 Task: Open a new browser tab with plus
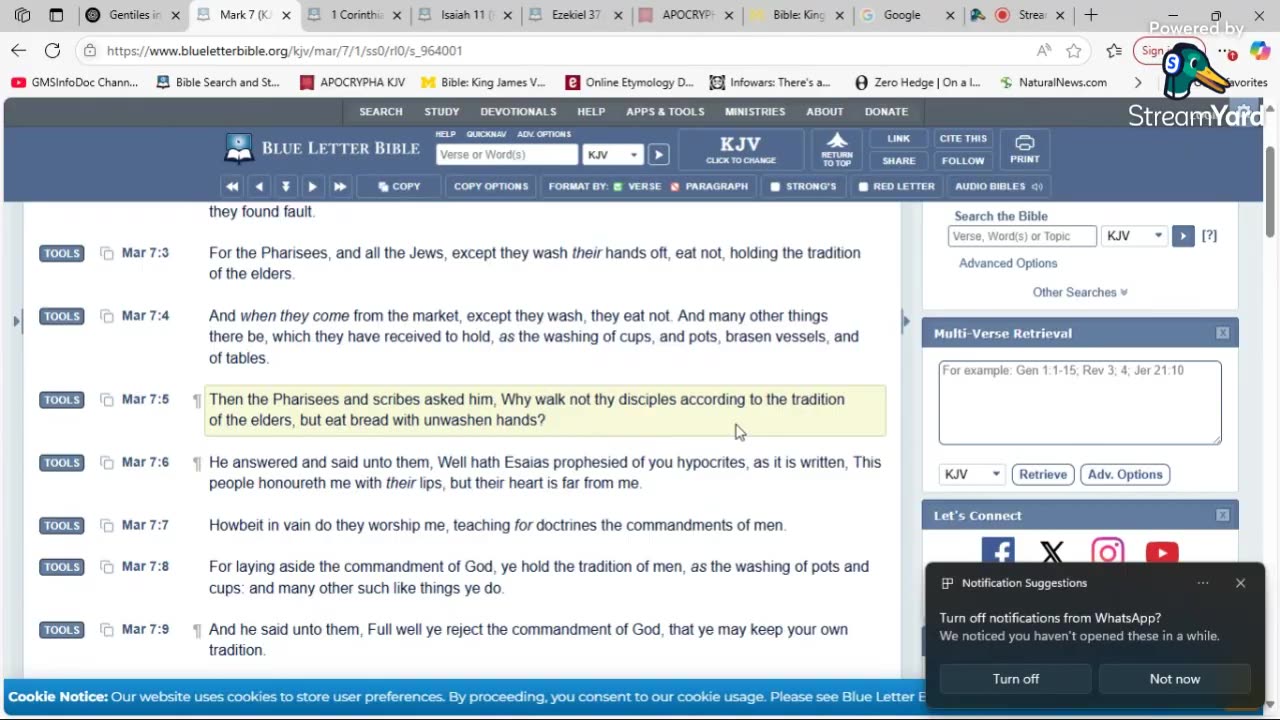point(1091,15)
